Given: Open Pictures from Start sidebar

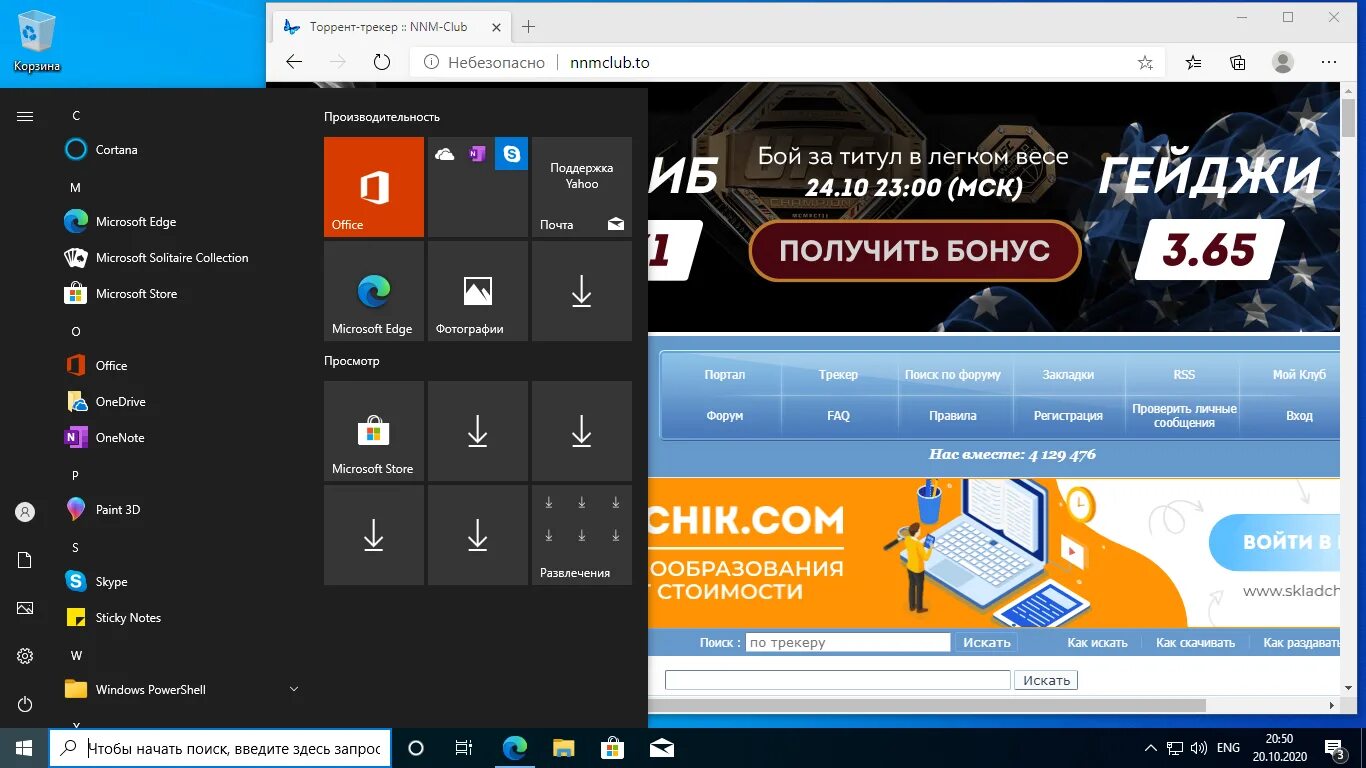Looking at the screenshot, I should tap(25, 608).
